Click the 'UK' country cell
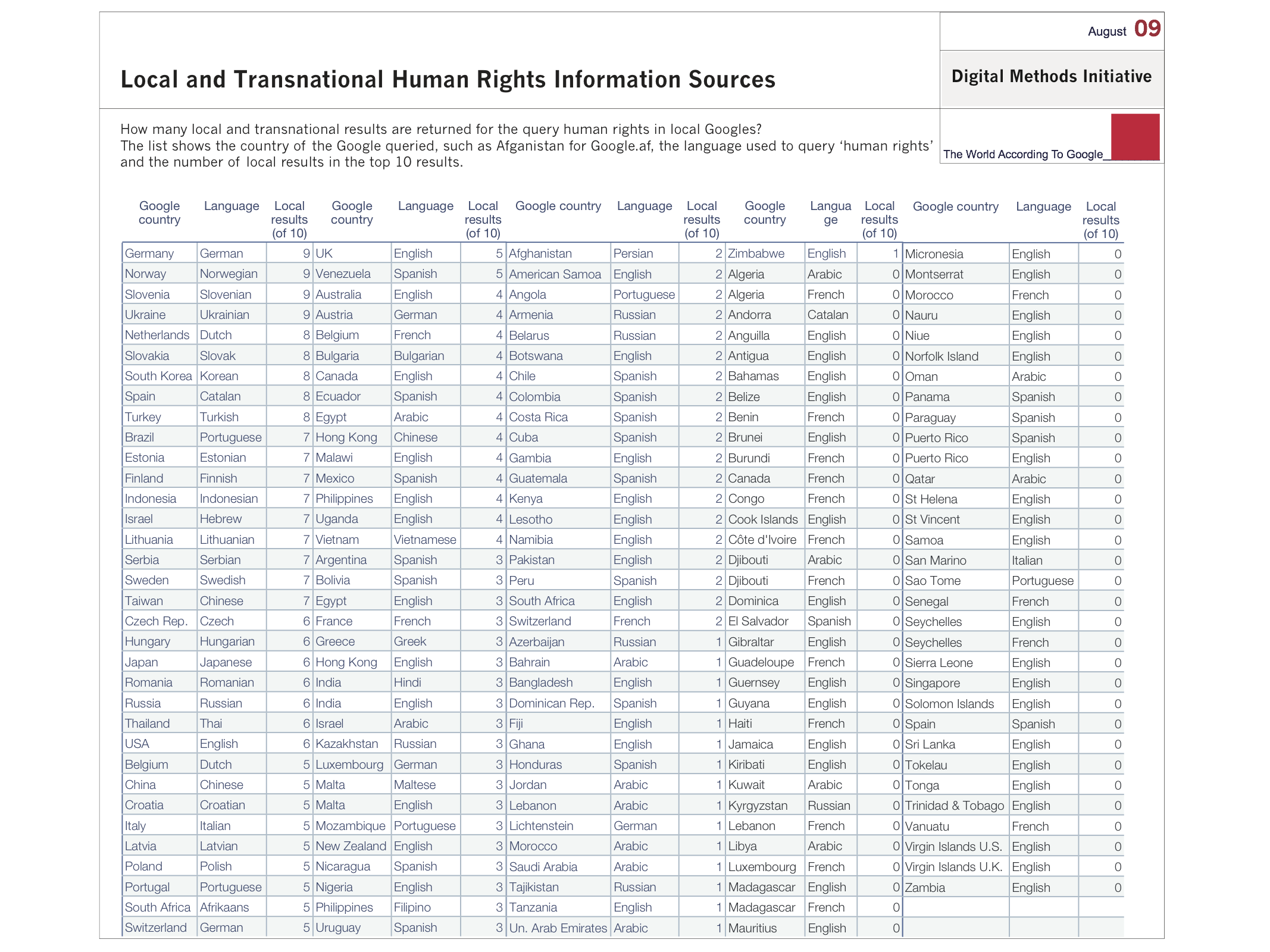Viewport: 1270px width, 952px height. tap(352, 253)
